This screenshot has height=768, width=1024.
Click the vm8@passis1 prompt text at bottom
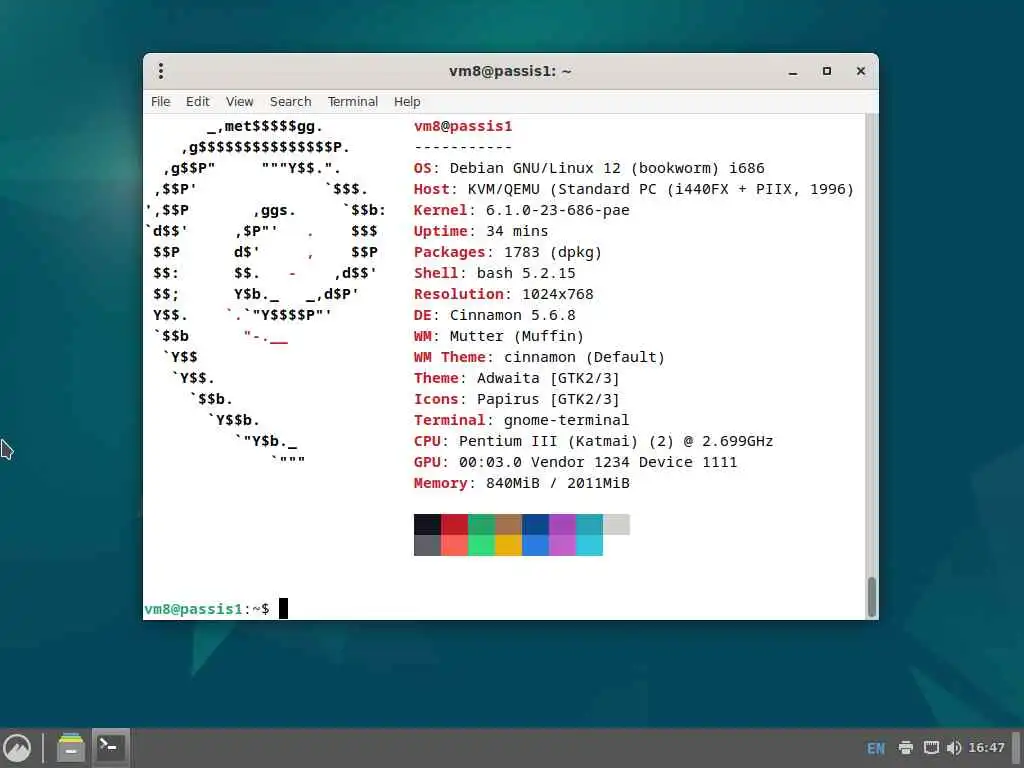point(193,609)
